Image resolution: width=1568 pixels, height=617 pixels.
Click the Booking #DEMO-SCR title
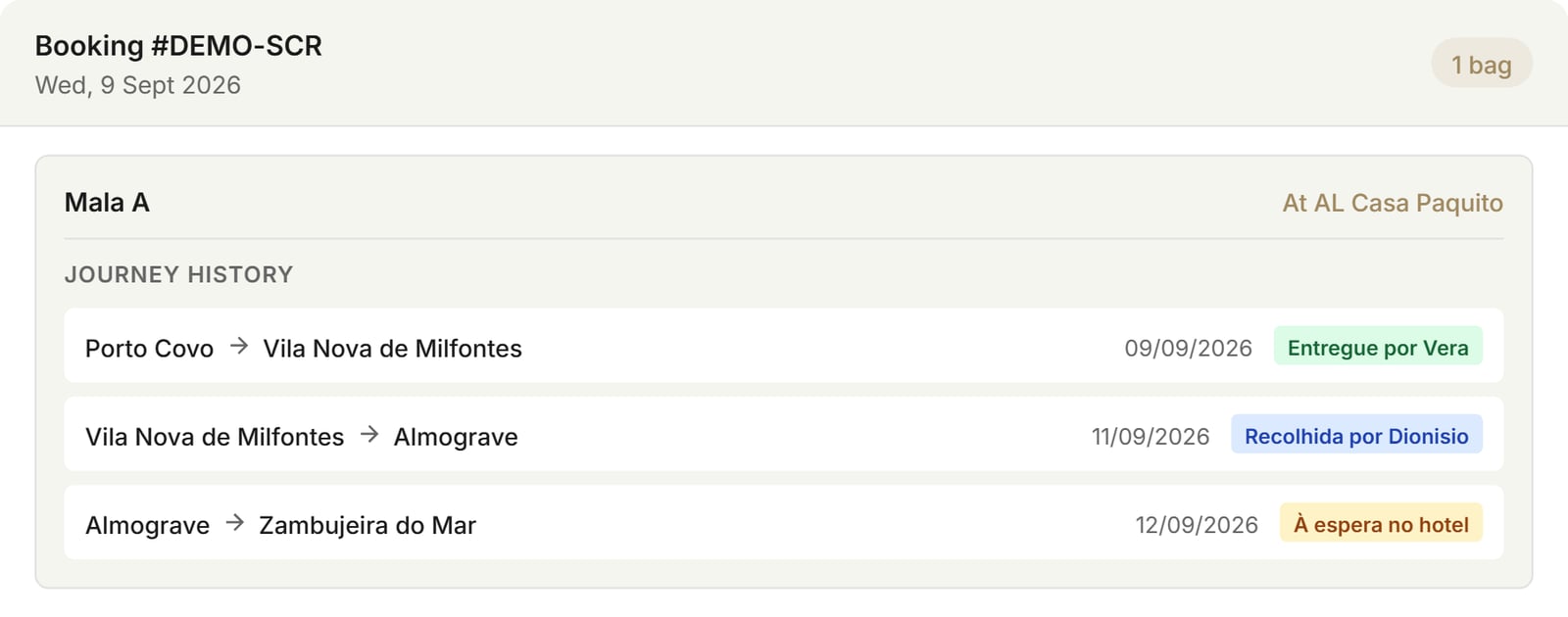click(x=178, y=46)
